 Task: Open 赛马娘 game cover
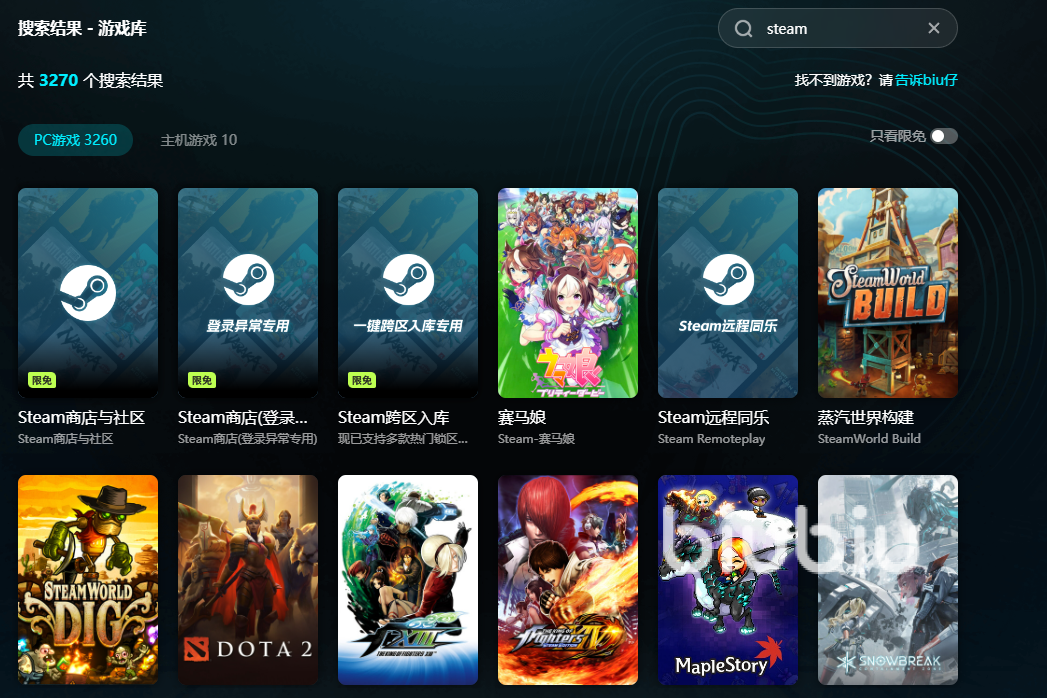(x=568, y=292)
